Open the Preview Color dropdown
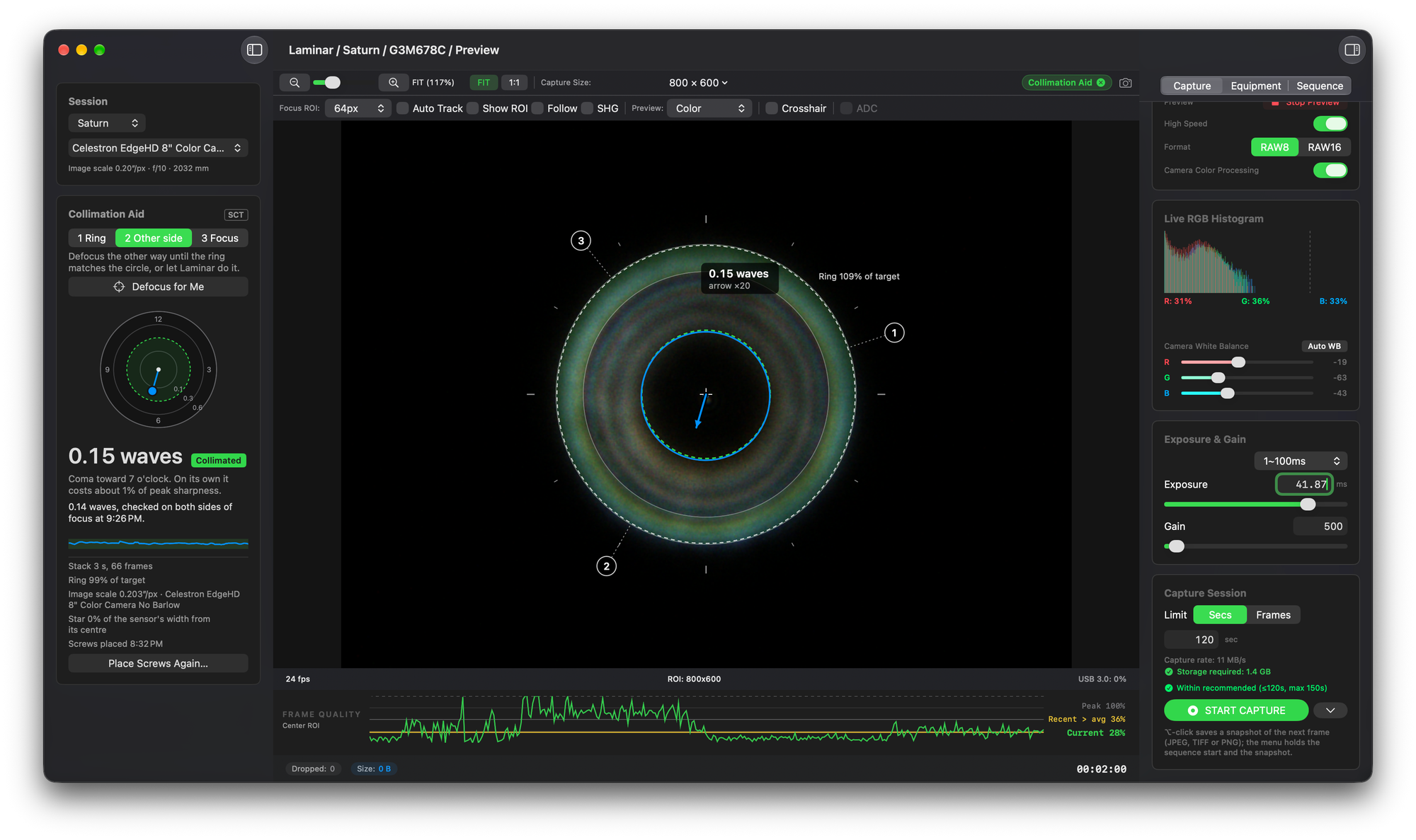1416x840 pixels. (x=709, y=108)
